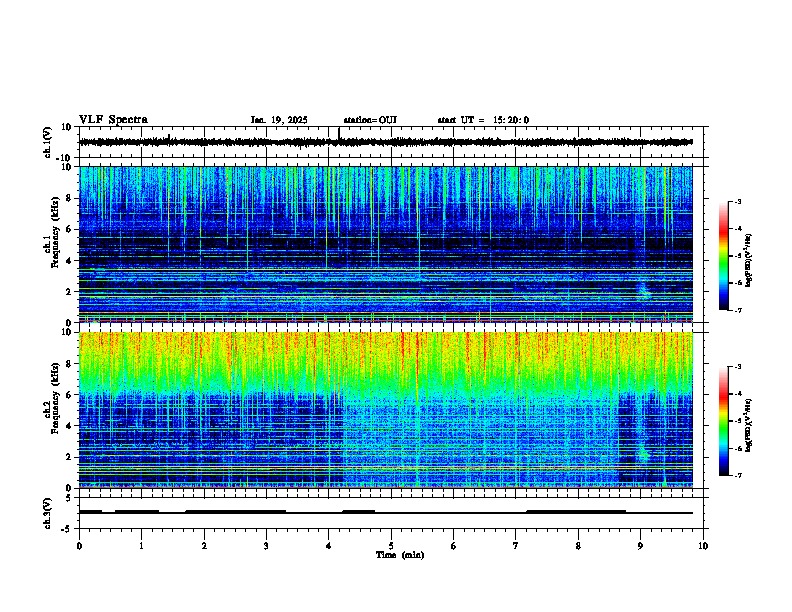792x612 pixels.
Task: Click the "7" tick on the time axis
Action: click(x=516, y=546)
